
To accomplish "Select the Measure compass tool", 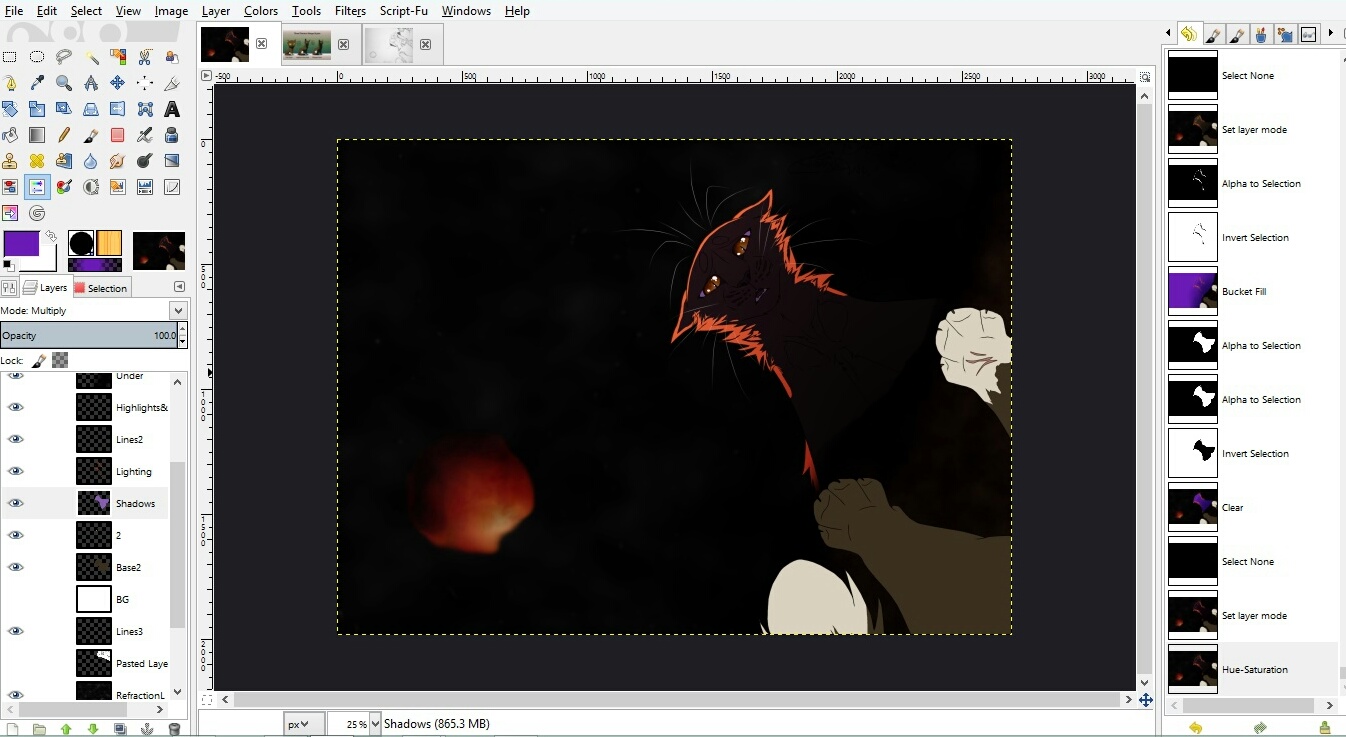I will point(91,83).
